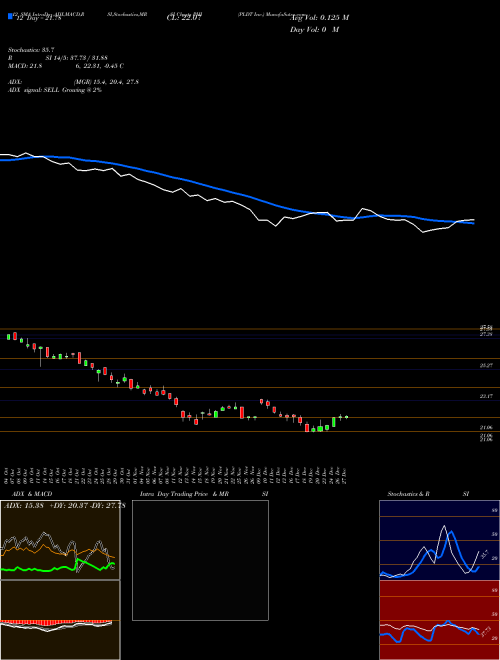Select the 'Stochastics: 33.7' reading
This screenshot has height=660, width=500.
pyautogui.click(x=31, y=50)
